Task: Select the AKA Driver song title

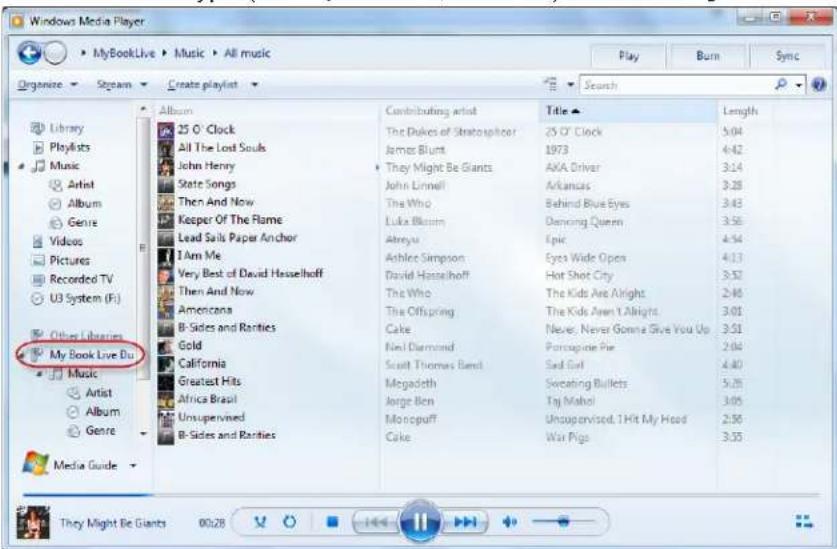Action: point(573,168)
